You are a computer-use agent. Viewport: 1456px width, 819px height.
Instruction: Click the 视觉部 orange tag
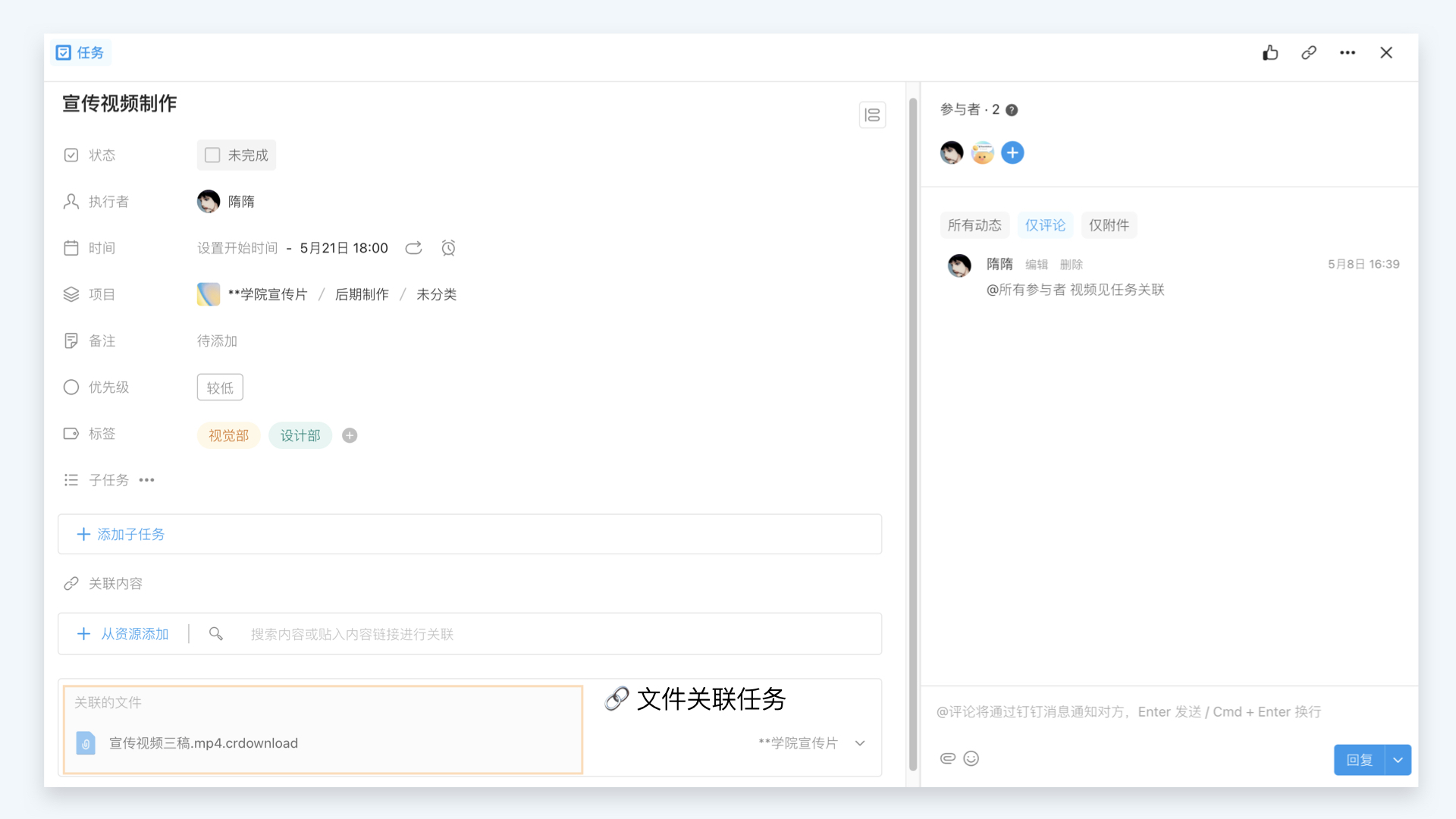click(228, 435)
